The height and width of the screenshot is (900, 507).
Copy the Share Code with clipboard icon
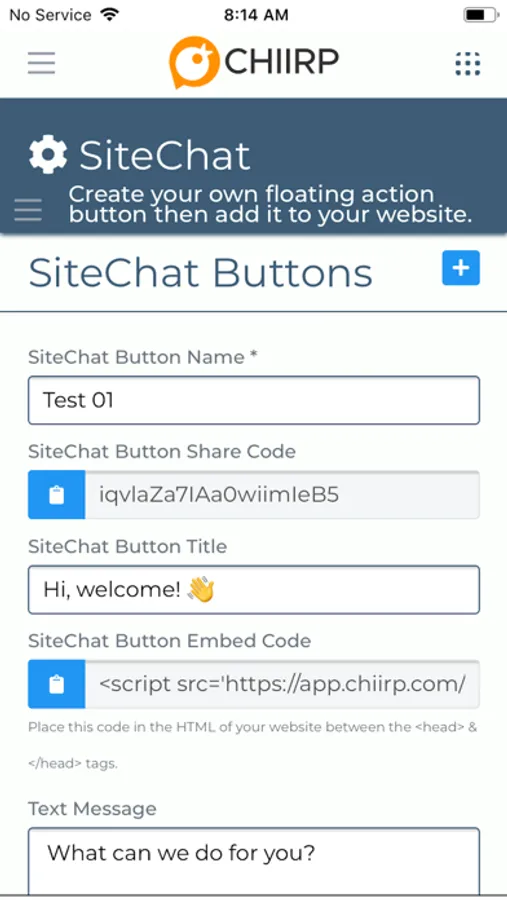(x=56, y=495)
